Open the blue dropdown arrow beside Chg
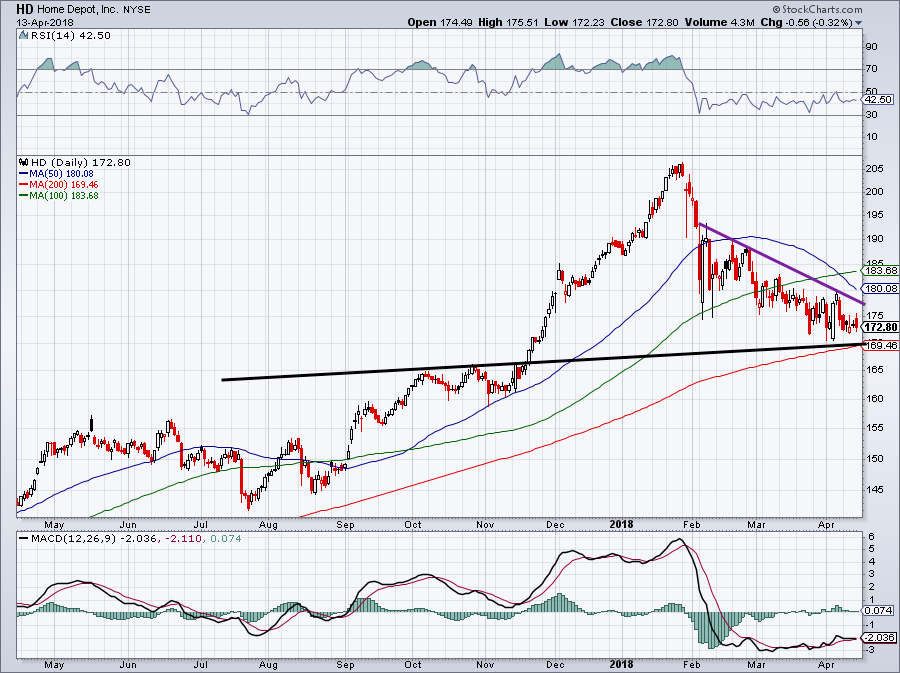The height and width of the screenshot is (673, 900). pyautogui.click(x=859, y=24)
